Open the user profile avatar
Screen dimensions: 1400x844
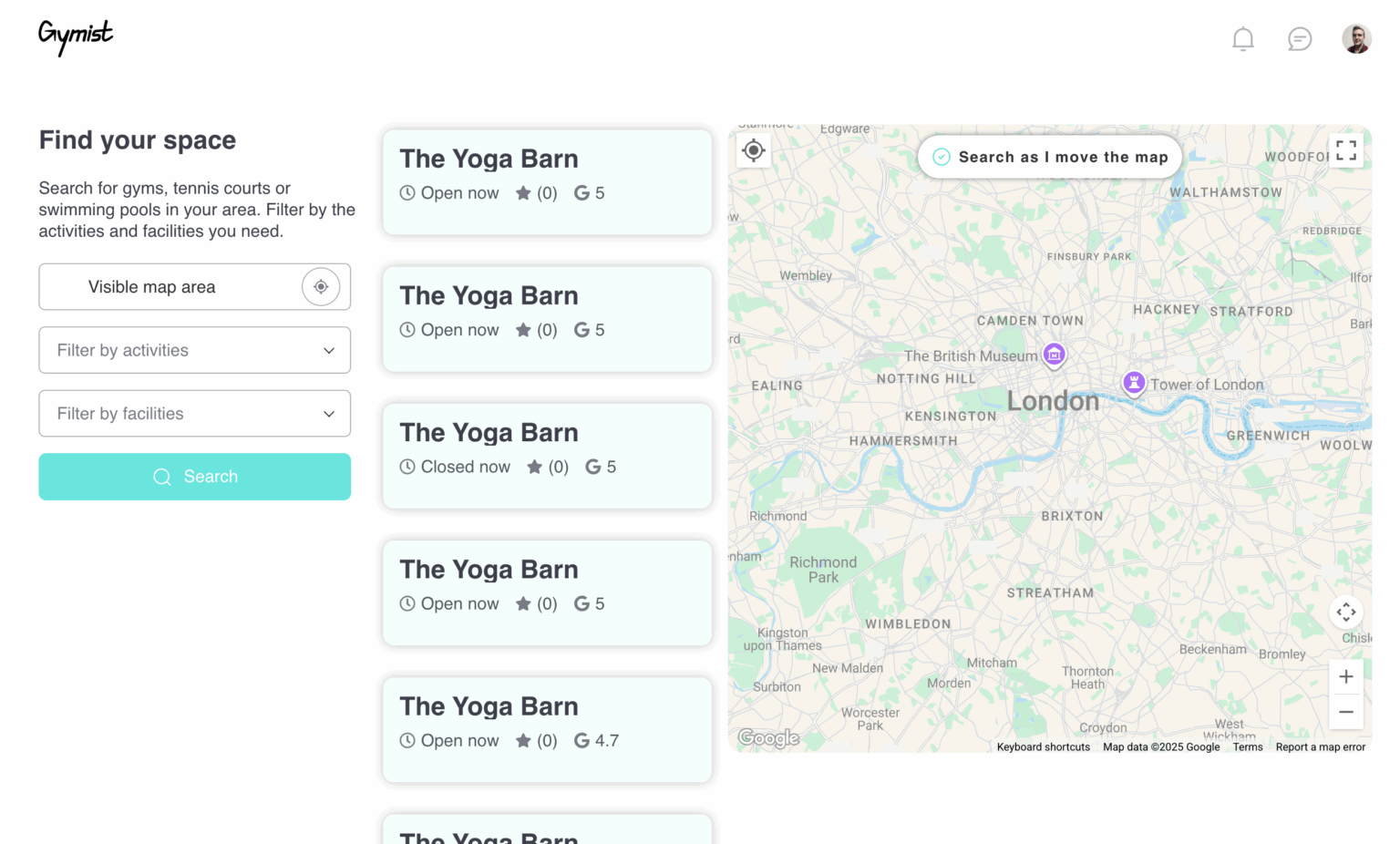click(x=1356, y=39)
